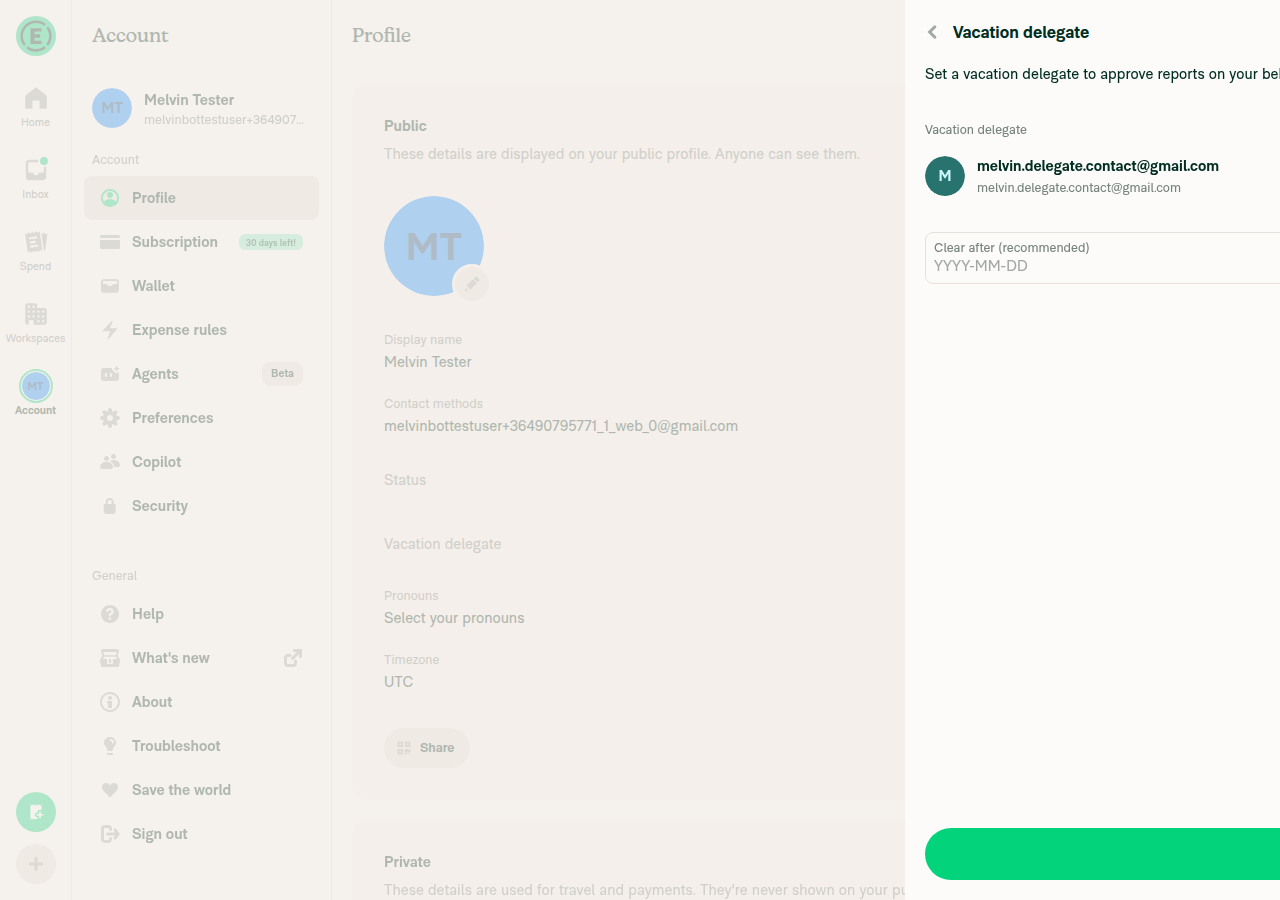This screenshot has height=900, width=1280.
Task: Click the Expensify logo icon
Action: 36,36
